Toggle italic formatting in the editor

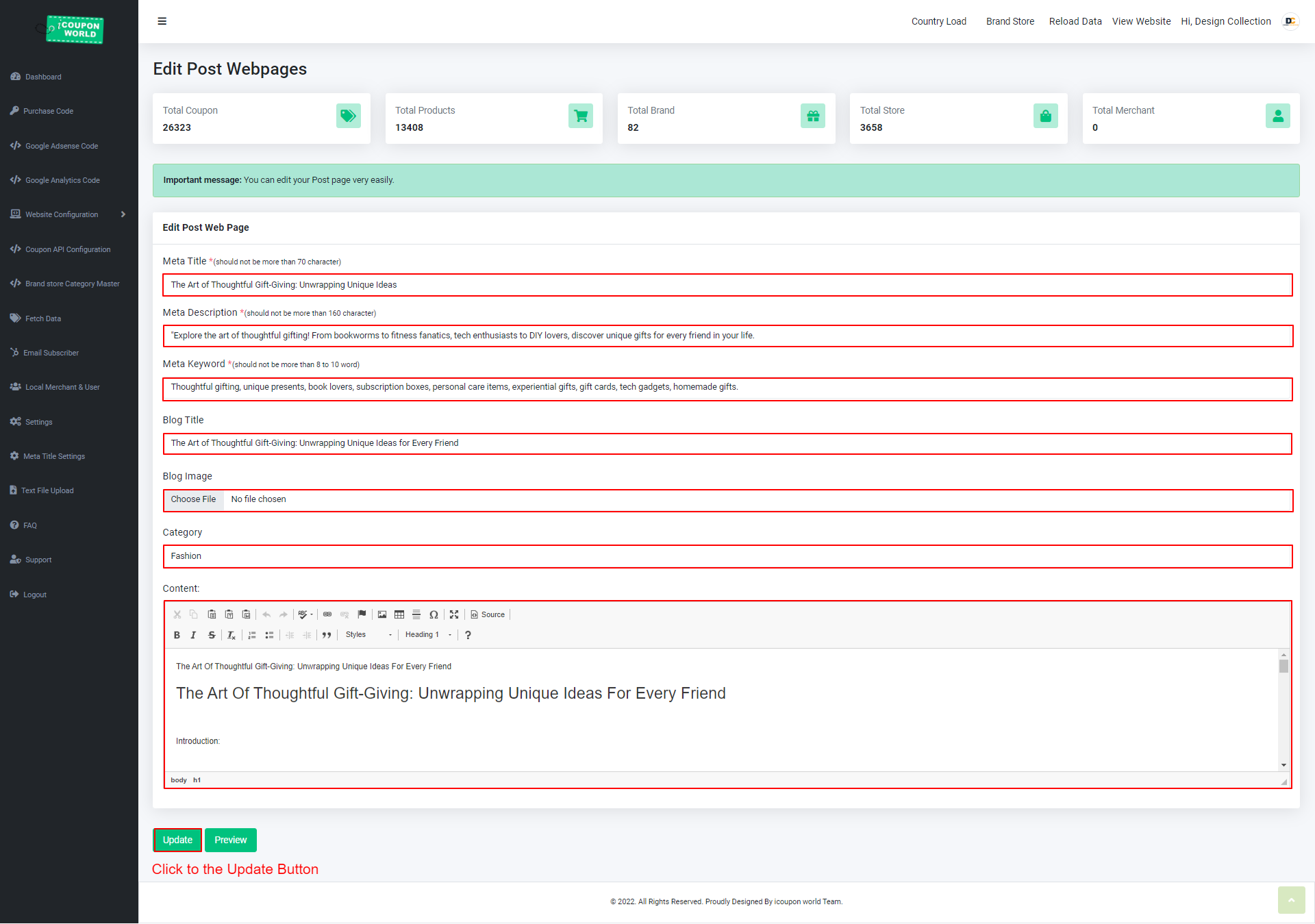[x=194, y=635]
